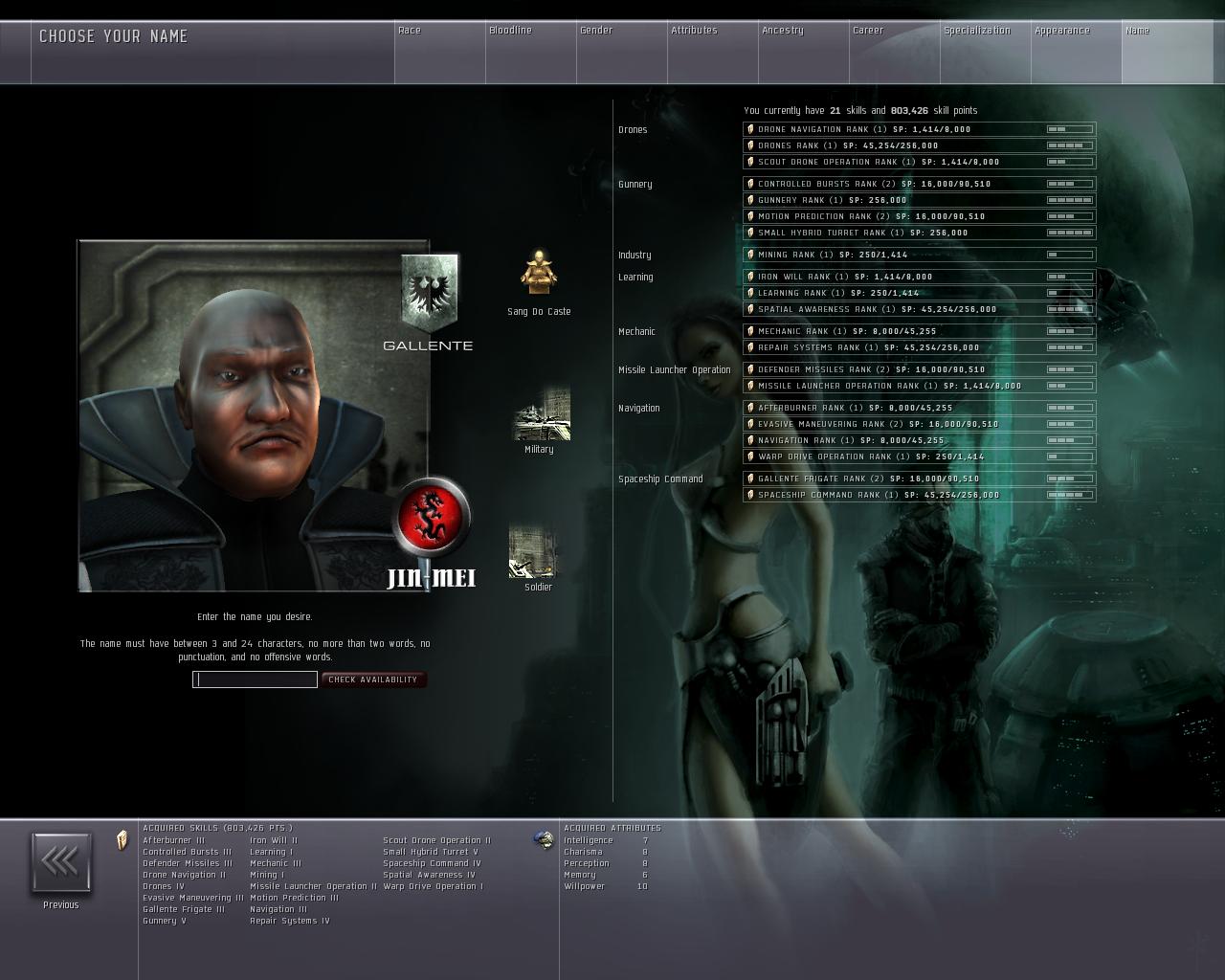Click the Drones skill category label
The height and width of the screenshot is (980, 1225).
(x=633, y=130)
